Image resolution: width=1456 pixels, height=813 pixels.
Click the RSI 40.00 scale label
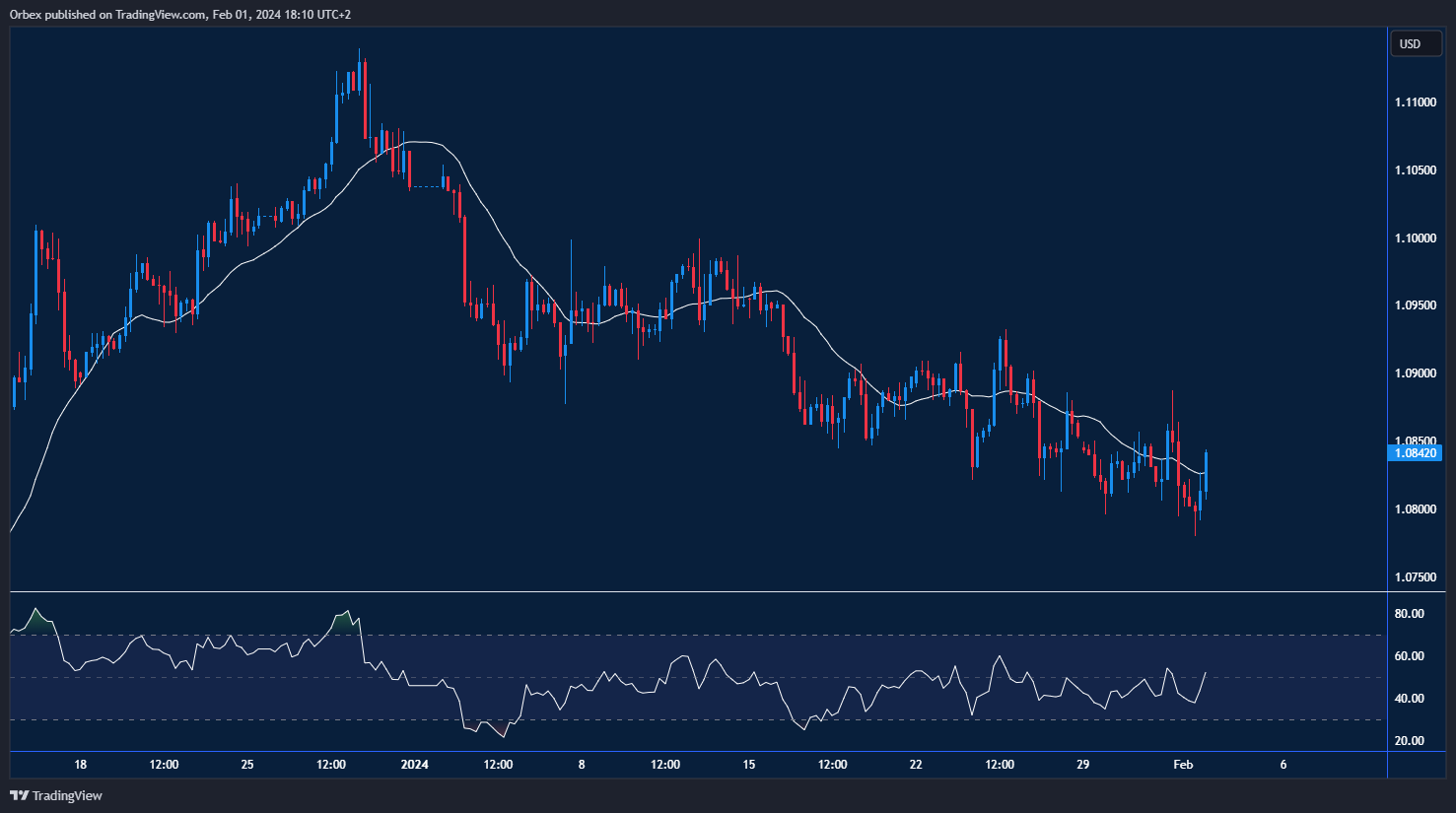(1410, 699)
